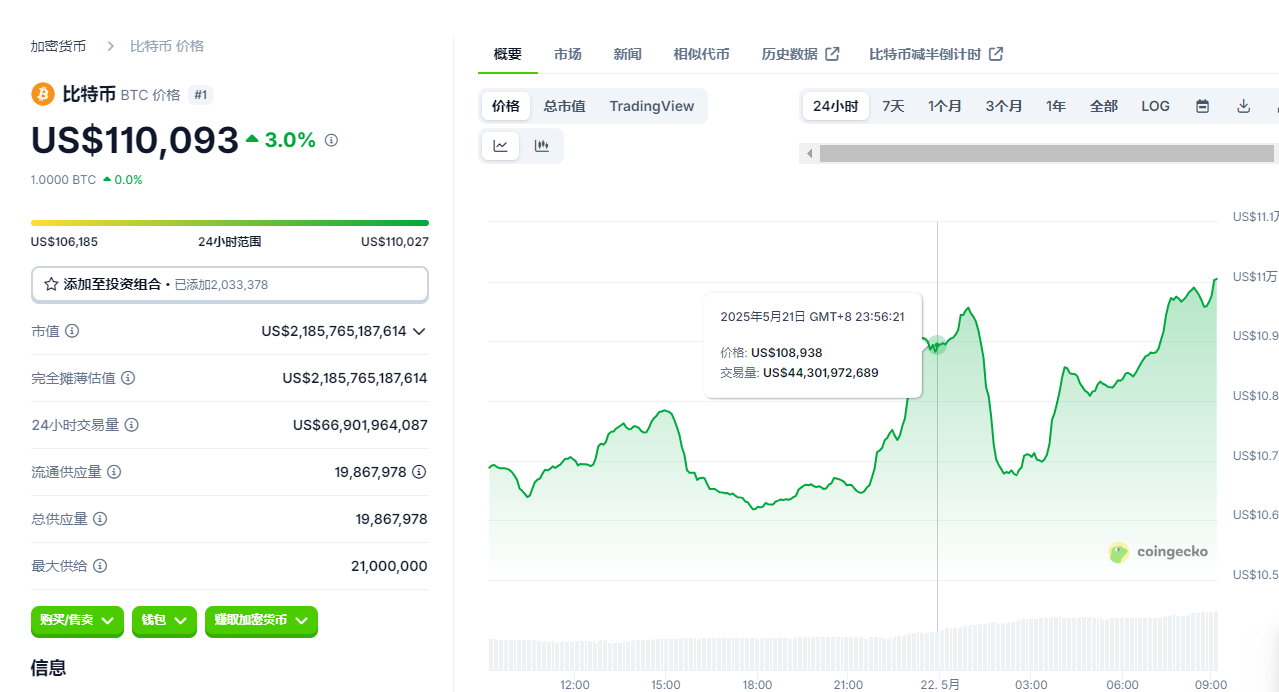Set chart range to 24小时
The width and height of the screenshot is (1279, 692).
pyautogui.click(x=836, y=106)
